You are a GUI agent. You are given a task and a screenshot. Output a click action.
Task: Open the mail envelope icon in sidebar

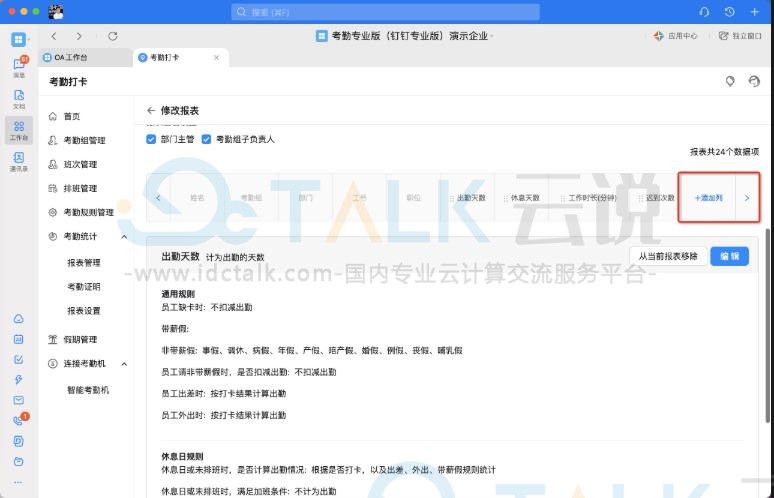coord(18,400)
